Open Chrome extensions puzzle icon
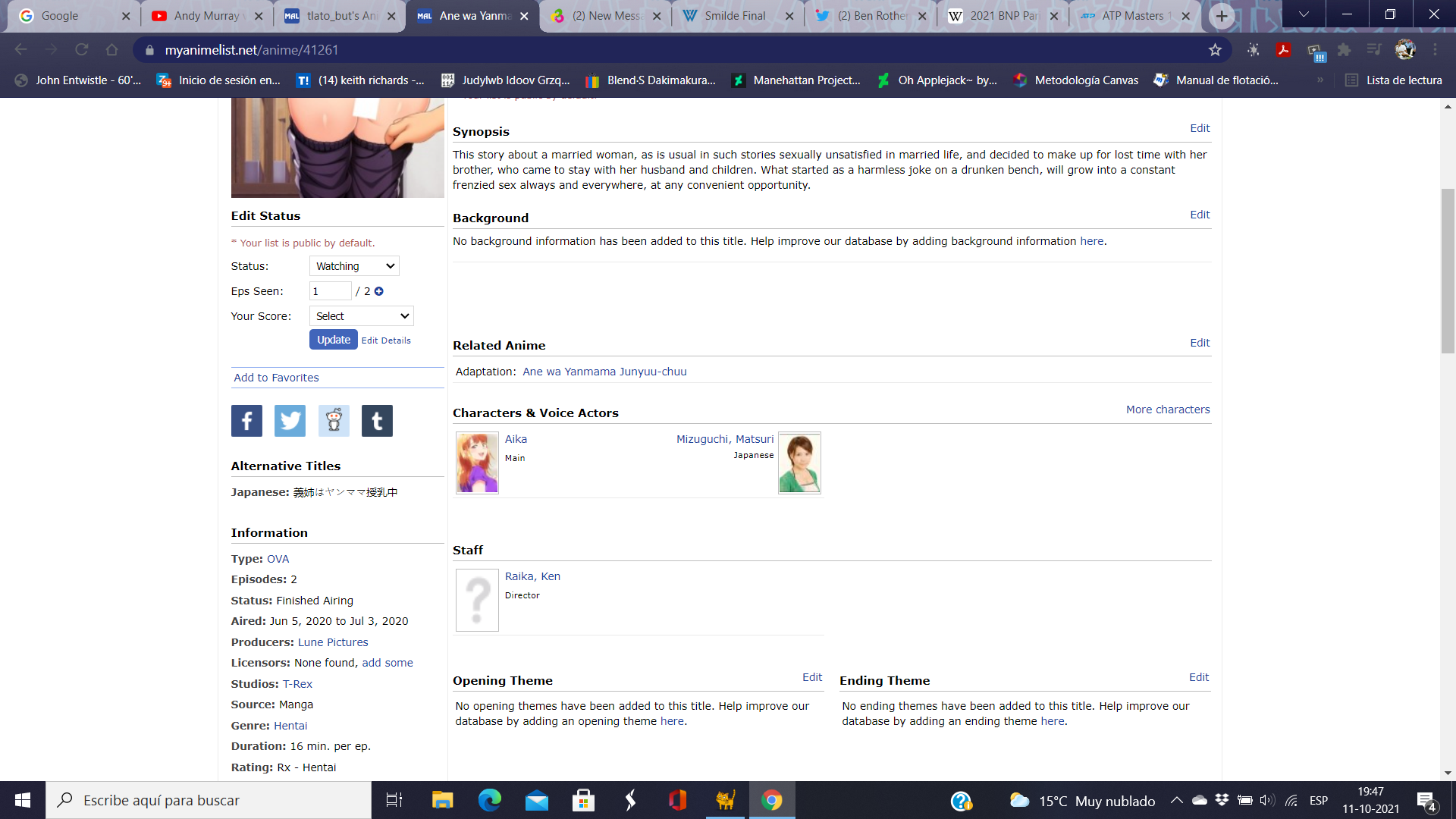Image resolution: width=1456 pixels, height=819 pixels. 1345,50
